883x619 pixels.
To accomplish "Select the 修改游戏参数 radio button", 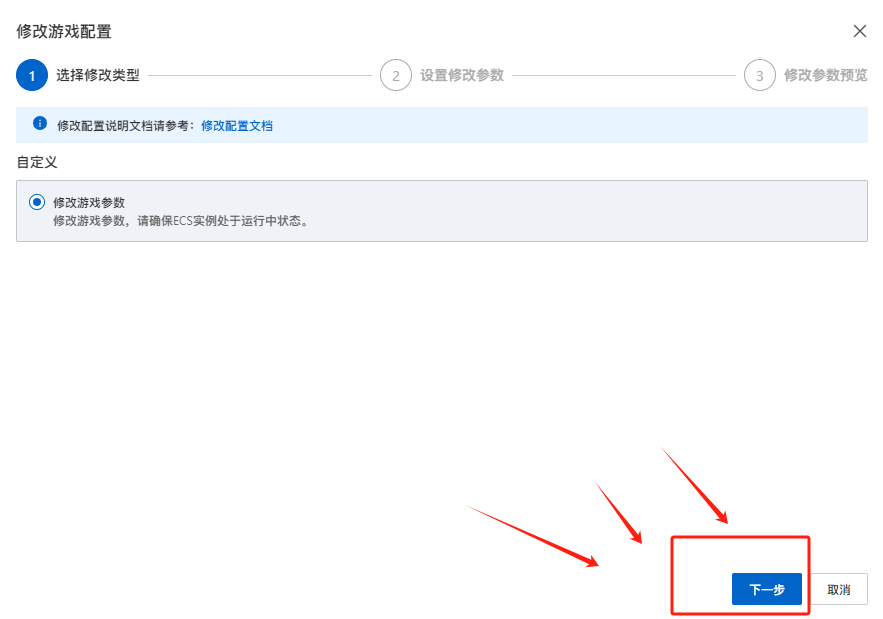I will tap(37, 202).
